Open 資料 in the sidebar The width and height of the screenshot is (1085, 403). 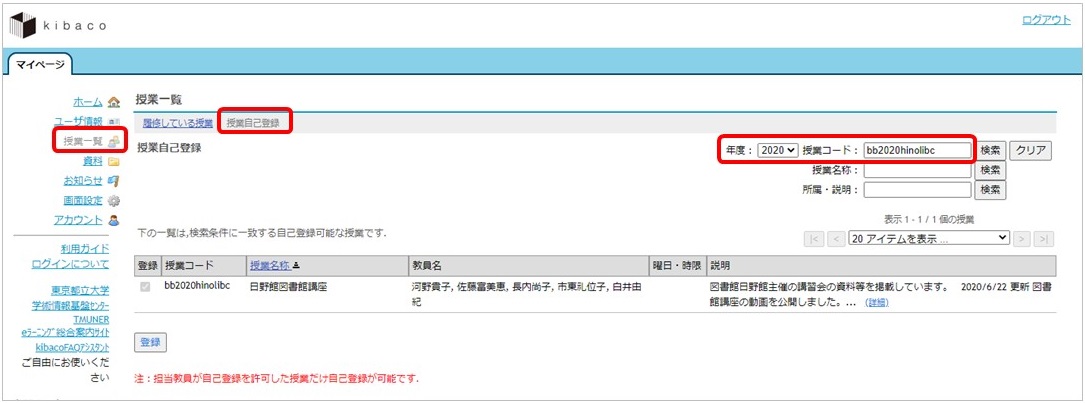[x=93, y=161]
